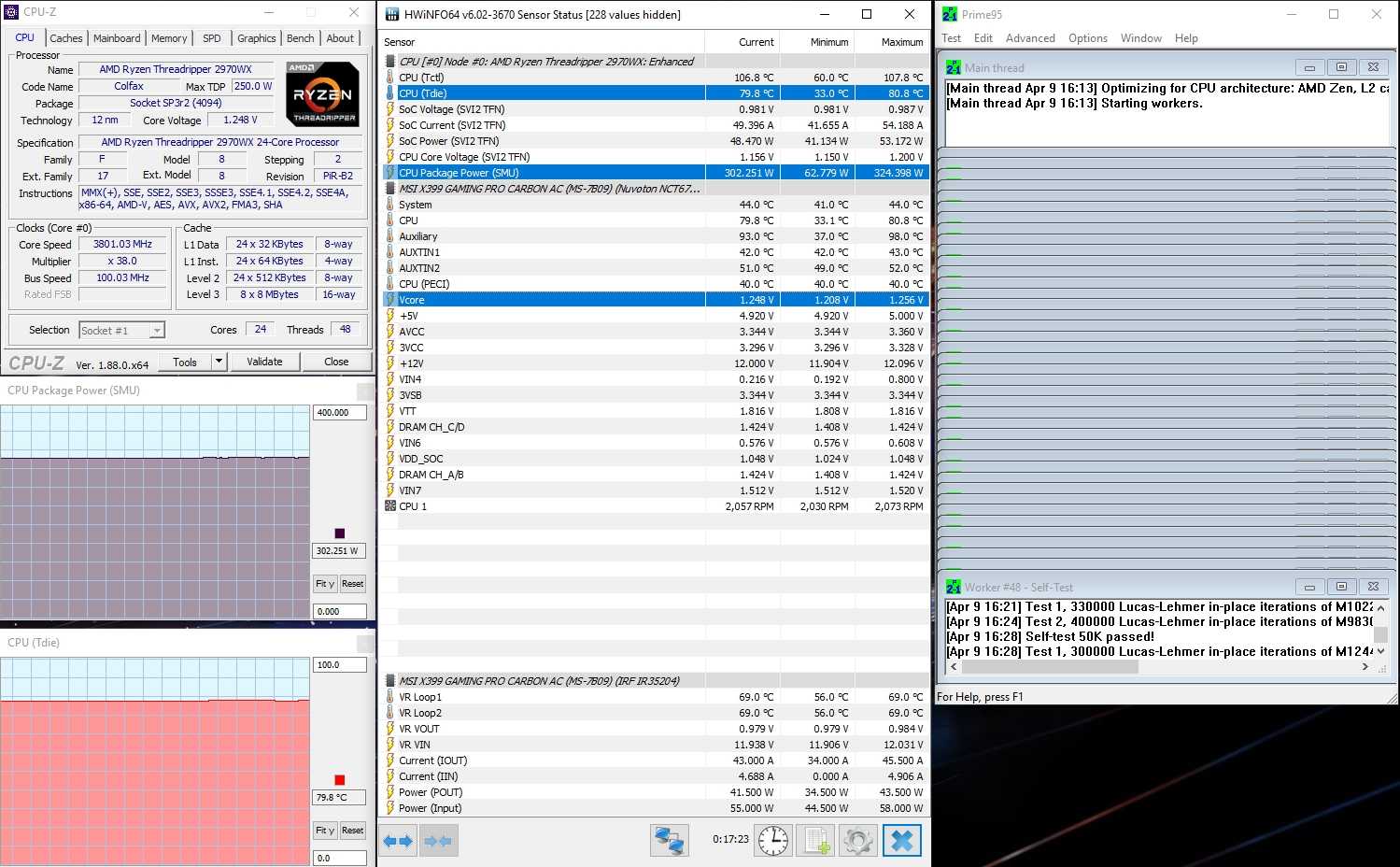Open HWiNFO sensor settings gear icon

click(858, 841)
